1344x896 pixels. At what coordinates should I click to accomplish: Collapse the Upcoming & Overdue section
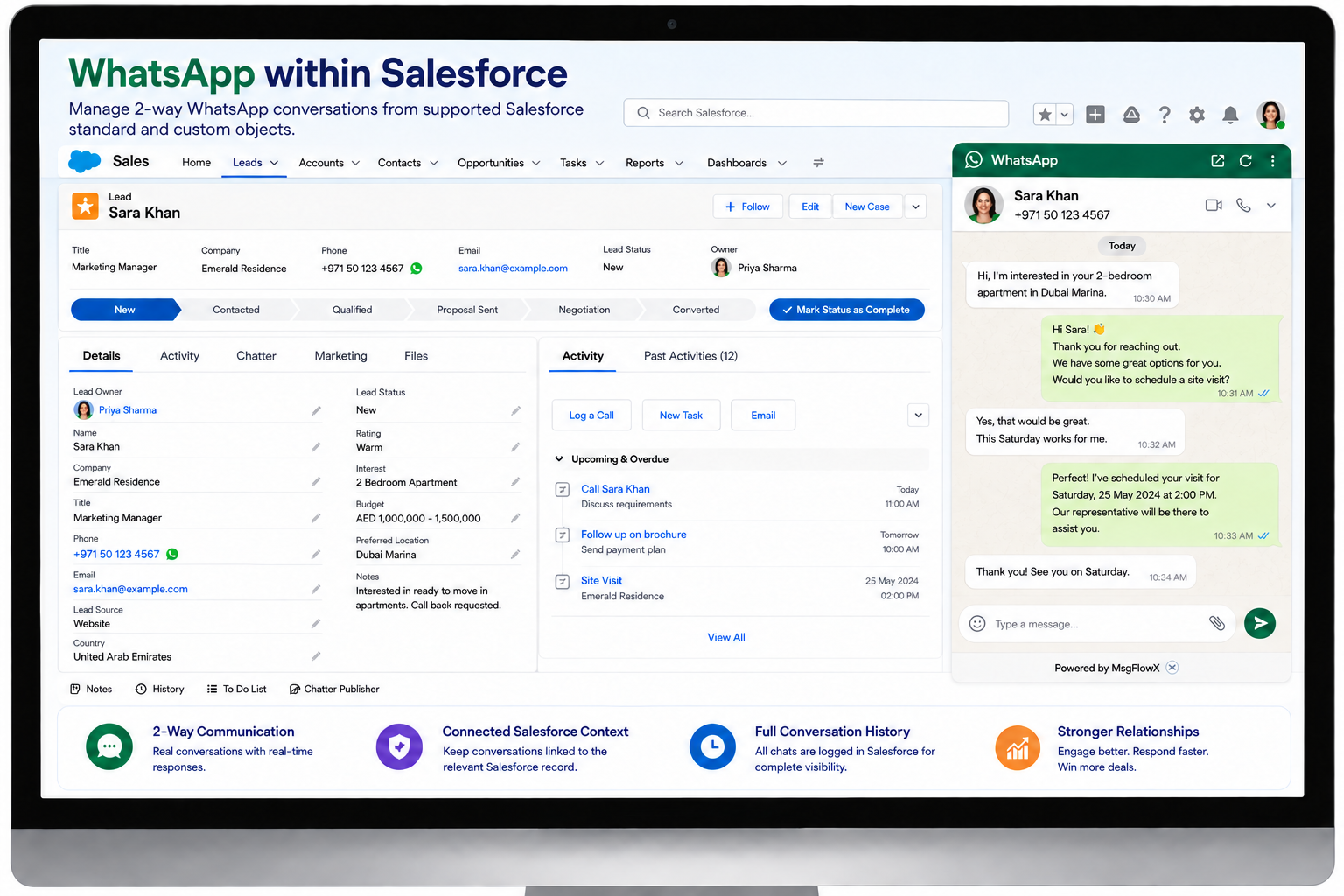(559, 459)
